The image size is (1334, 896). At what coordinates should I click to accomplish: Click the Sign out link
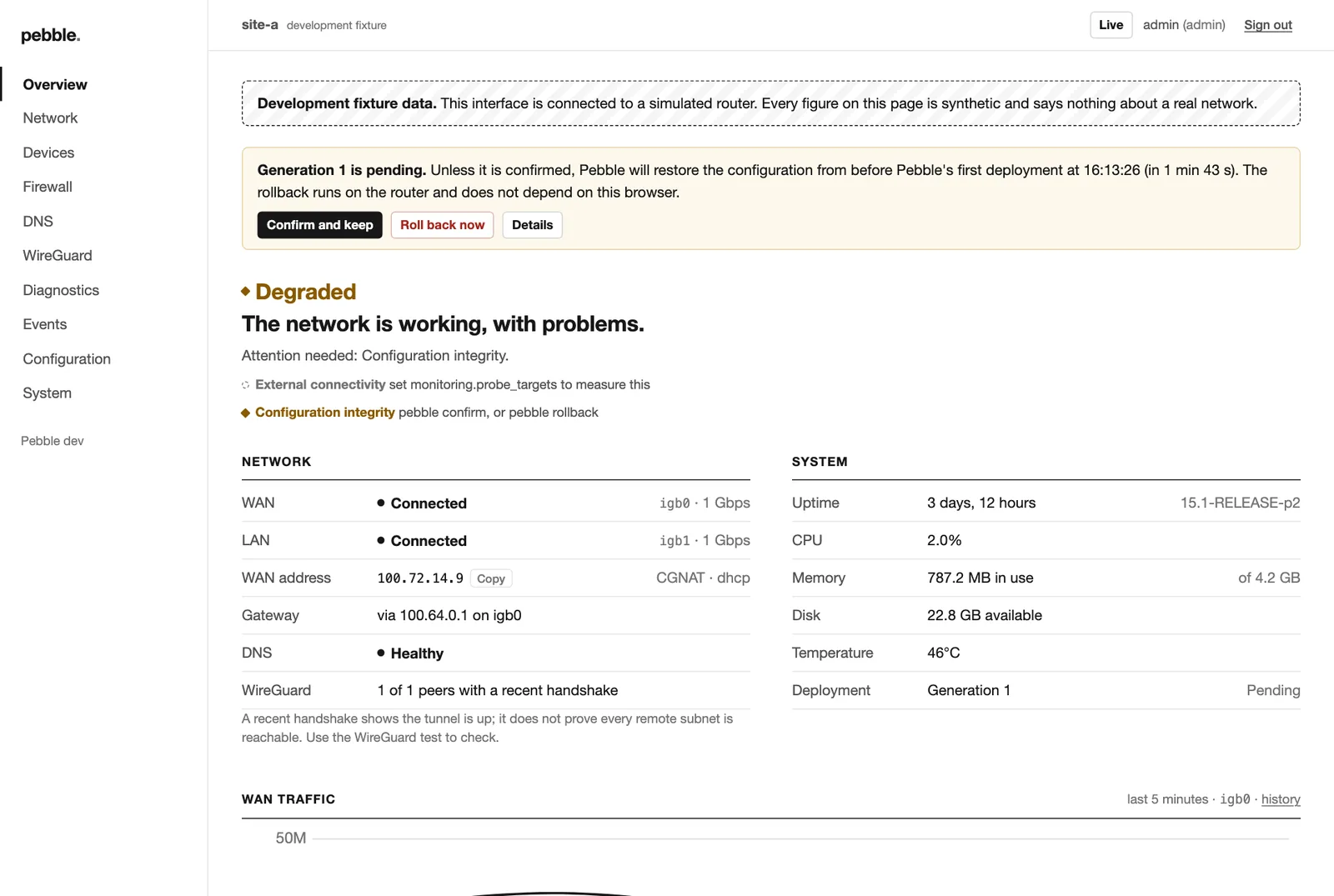pos(1268,25)
